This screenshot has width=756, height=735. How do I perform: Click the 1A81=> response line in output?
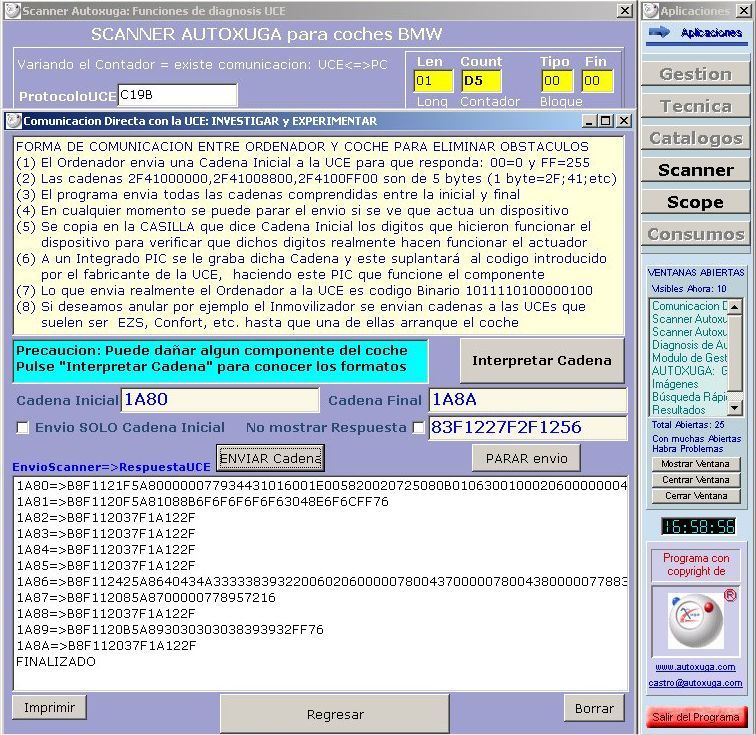tap(202, 502)
